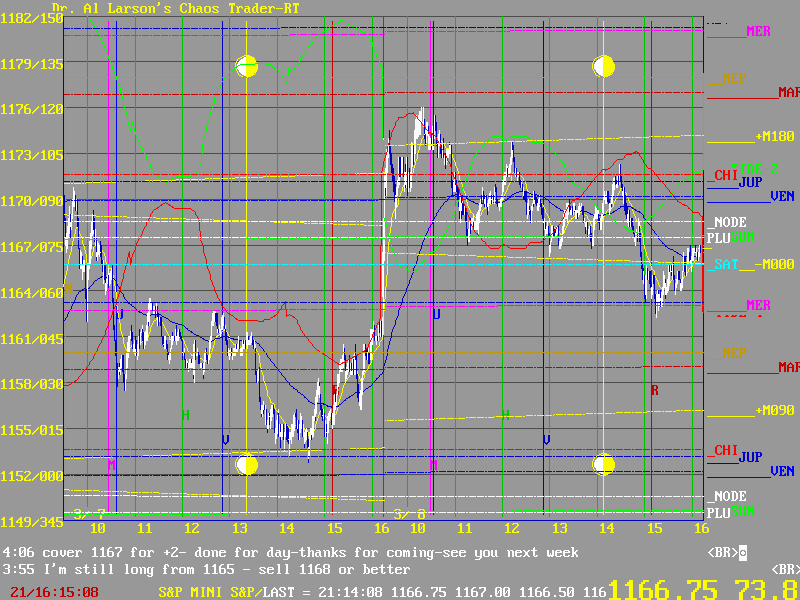
Task: Click the 3/ 8 date marker
Action: [x=409, y=514]
